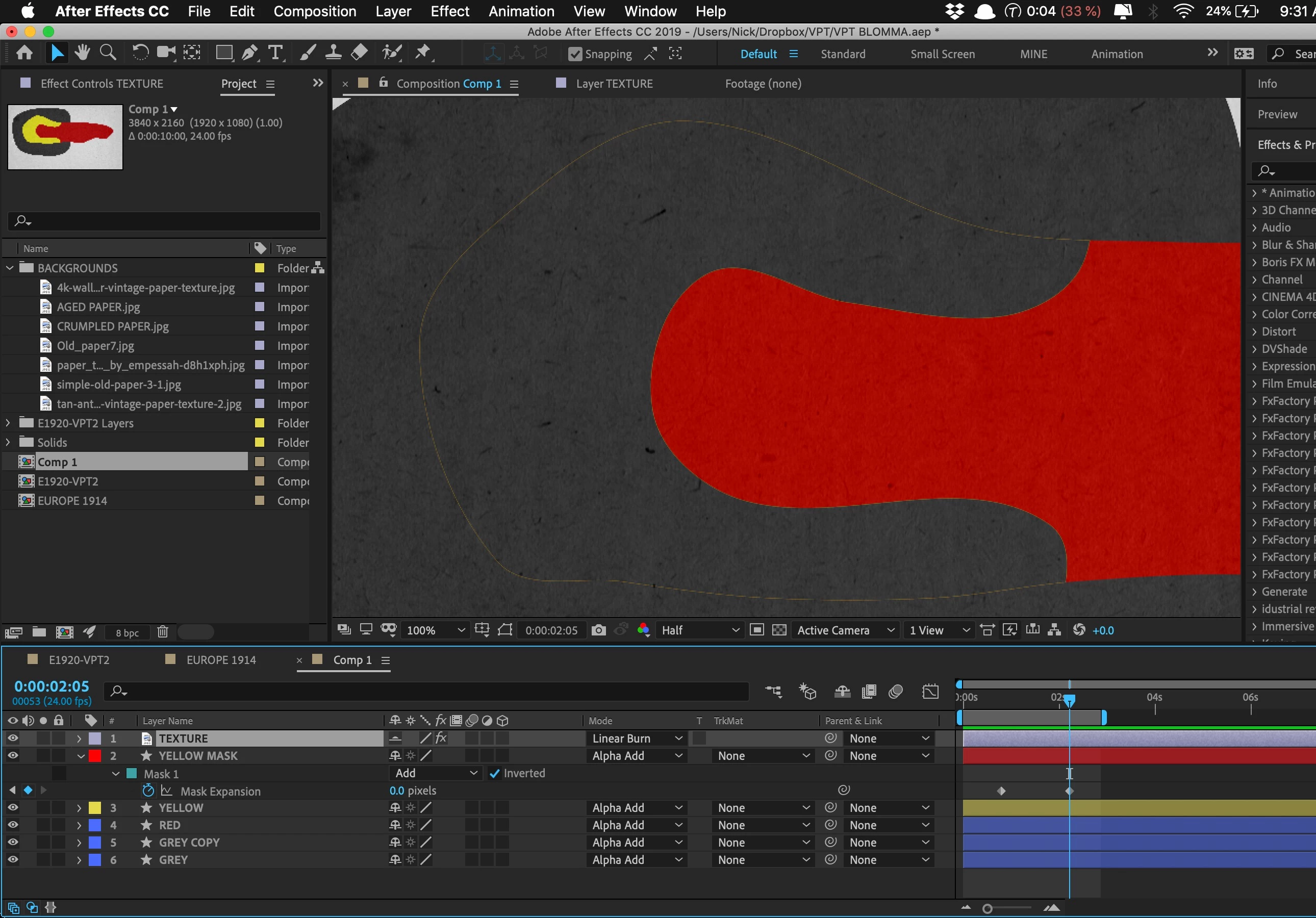Select the Rotation tool

pyautogui.click(x=140, y=53)
